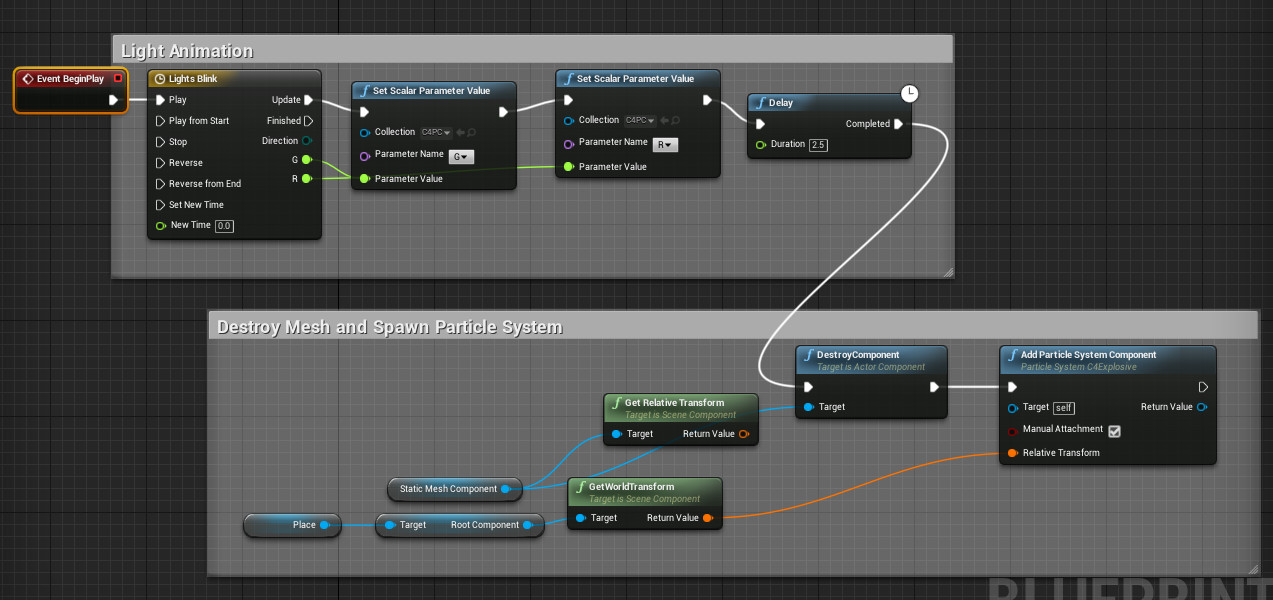Click the Play input pin on Lights Blink
This screenshot has width=1273, height=600.
click(x=160, y=100)
